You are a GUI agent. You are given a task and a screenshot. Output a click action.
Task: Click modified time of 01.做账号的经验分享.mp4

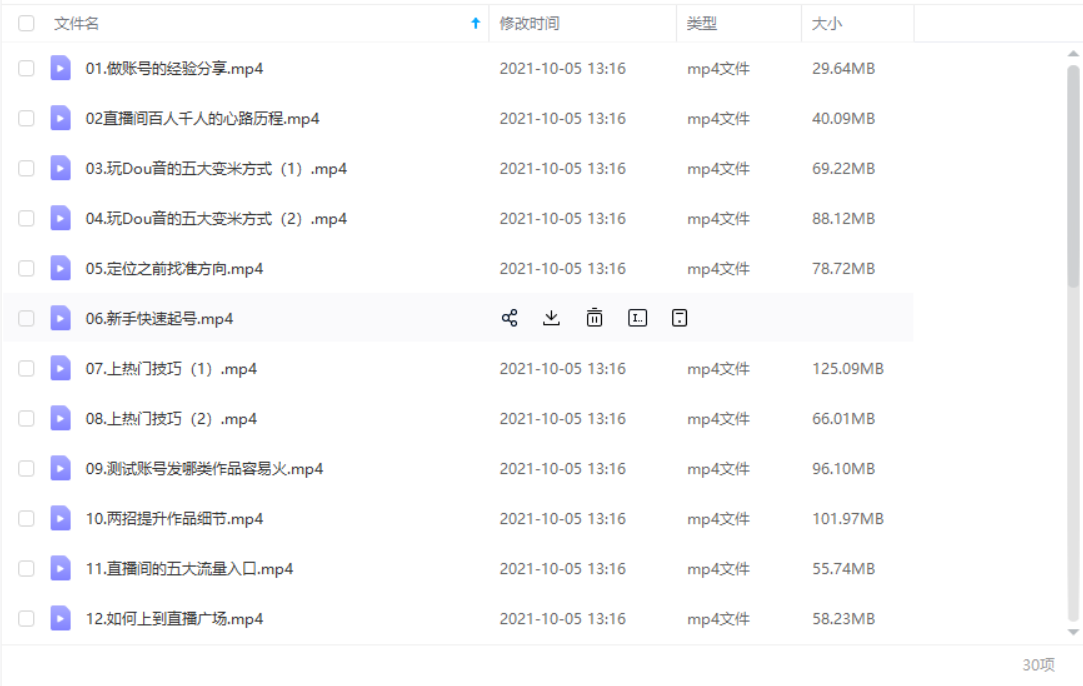pos(562,68)
